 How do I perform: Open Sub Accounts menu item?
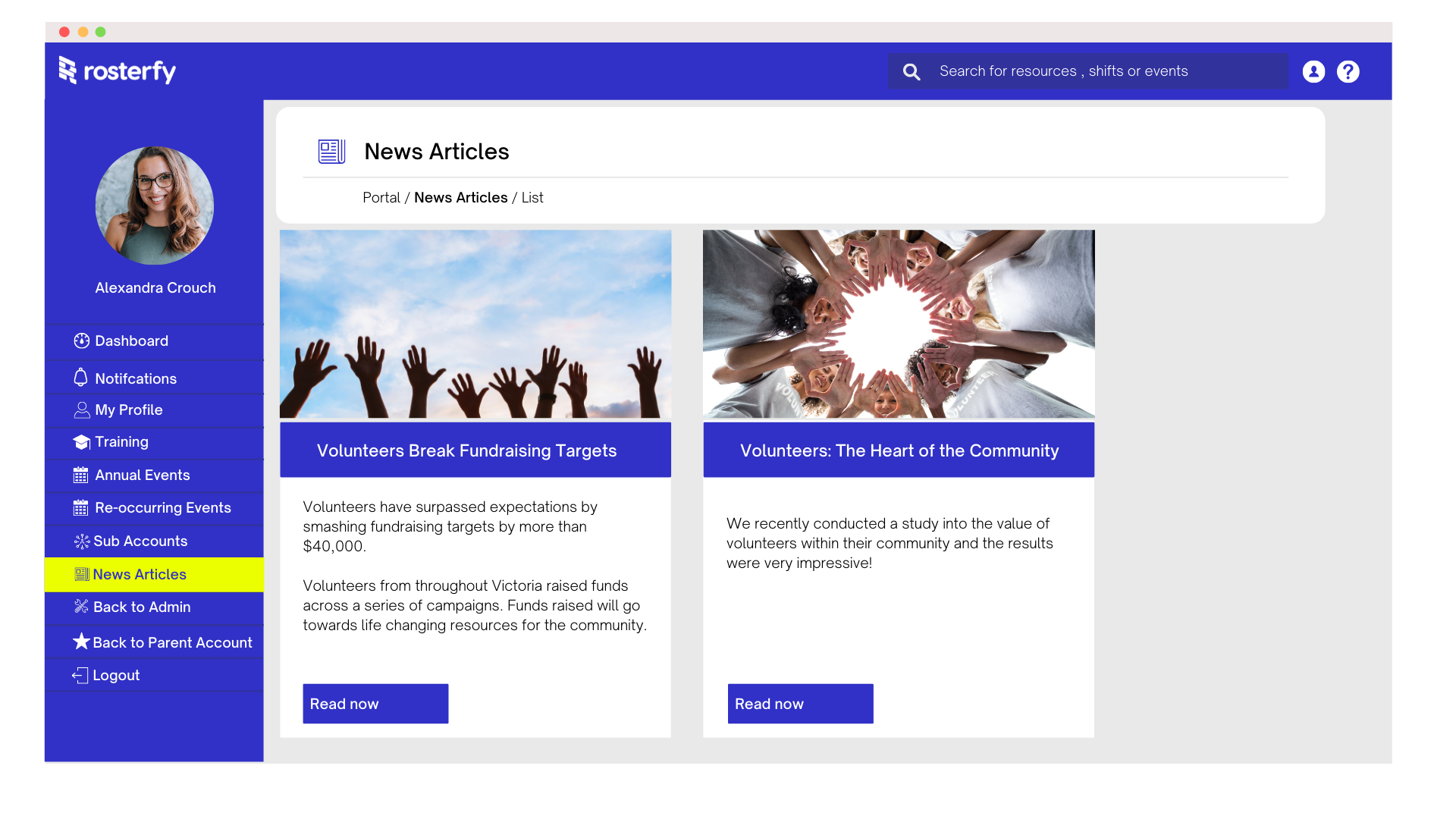coord(155,541)
